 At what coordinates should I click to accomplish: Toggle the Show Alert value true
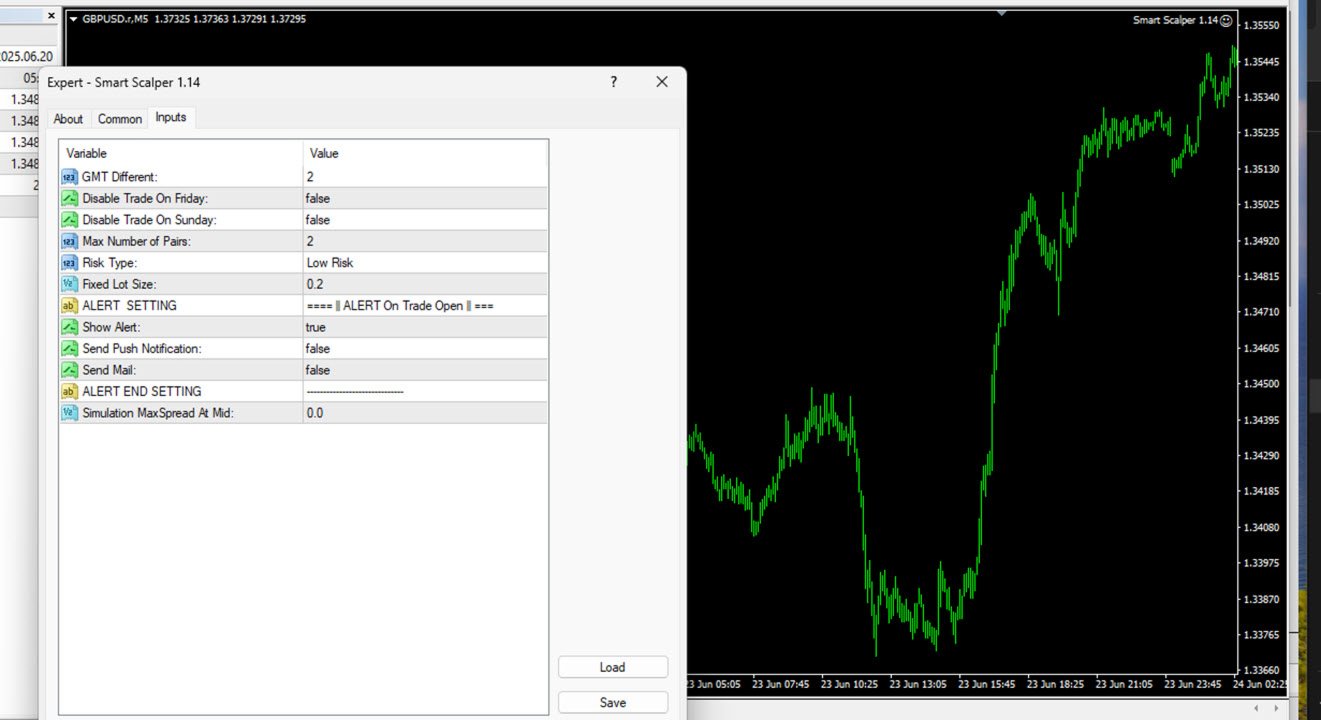pyautogui.click(x=425, y=327)
